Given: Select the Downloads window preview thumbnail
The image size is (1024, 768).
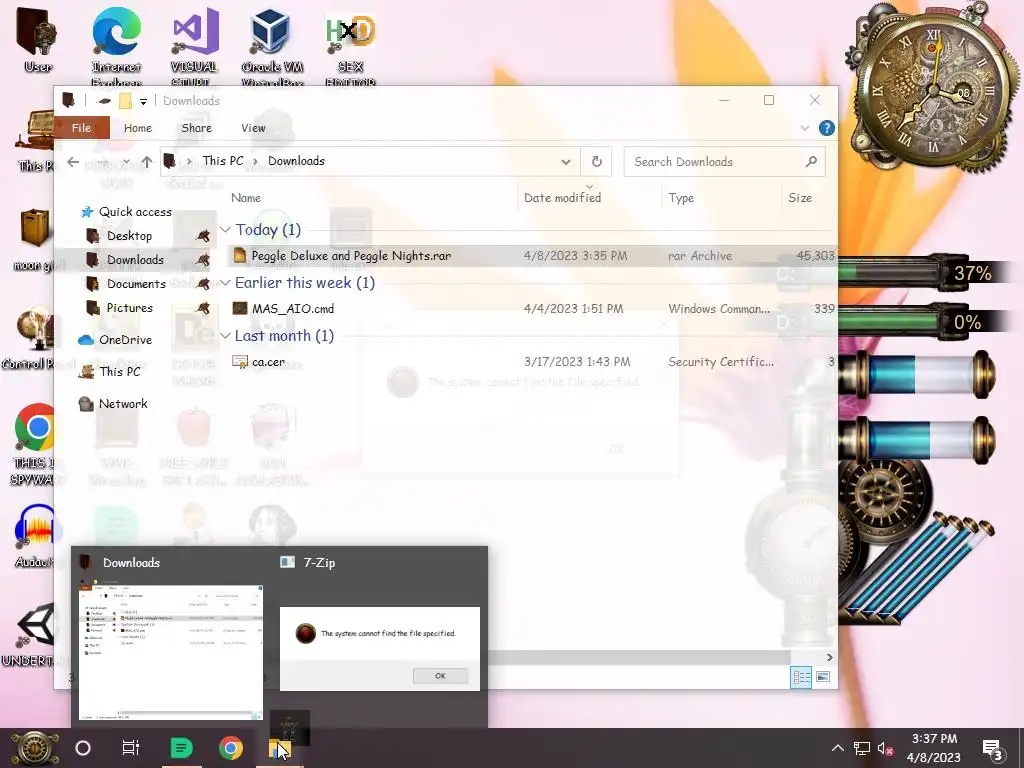Looking at the screenshot, I should point(170,652).
